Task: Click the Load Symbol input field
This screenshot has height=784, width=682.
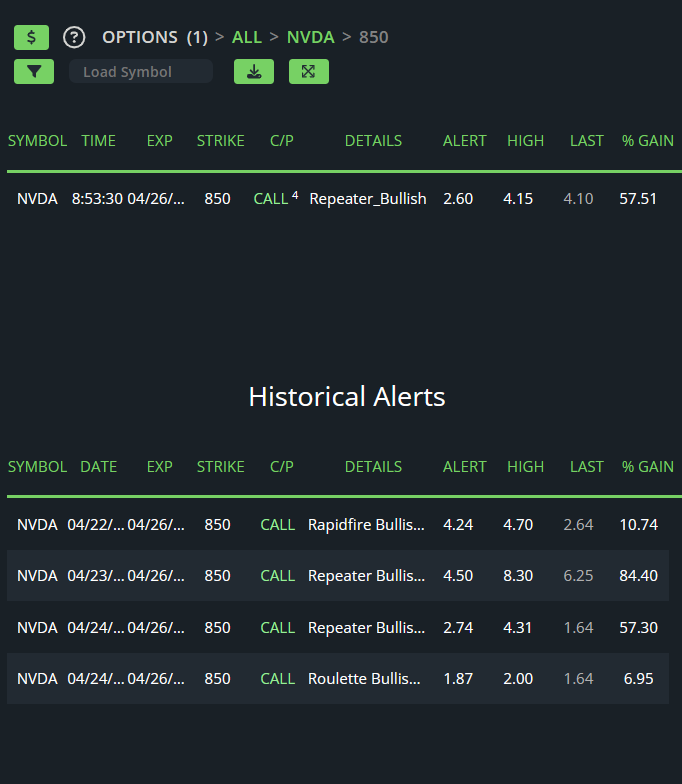Action: (141, 72)
